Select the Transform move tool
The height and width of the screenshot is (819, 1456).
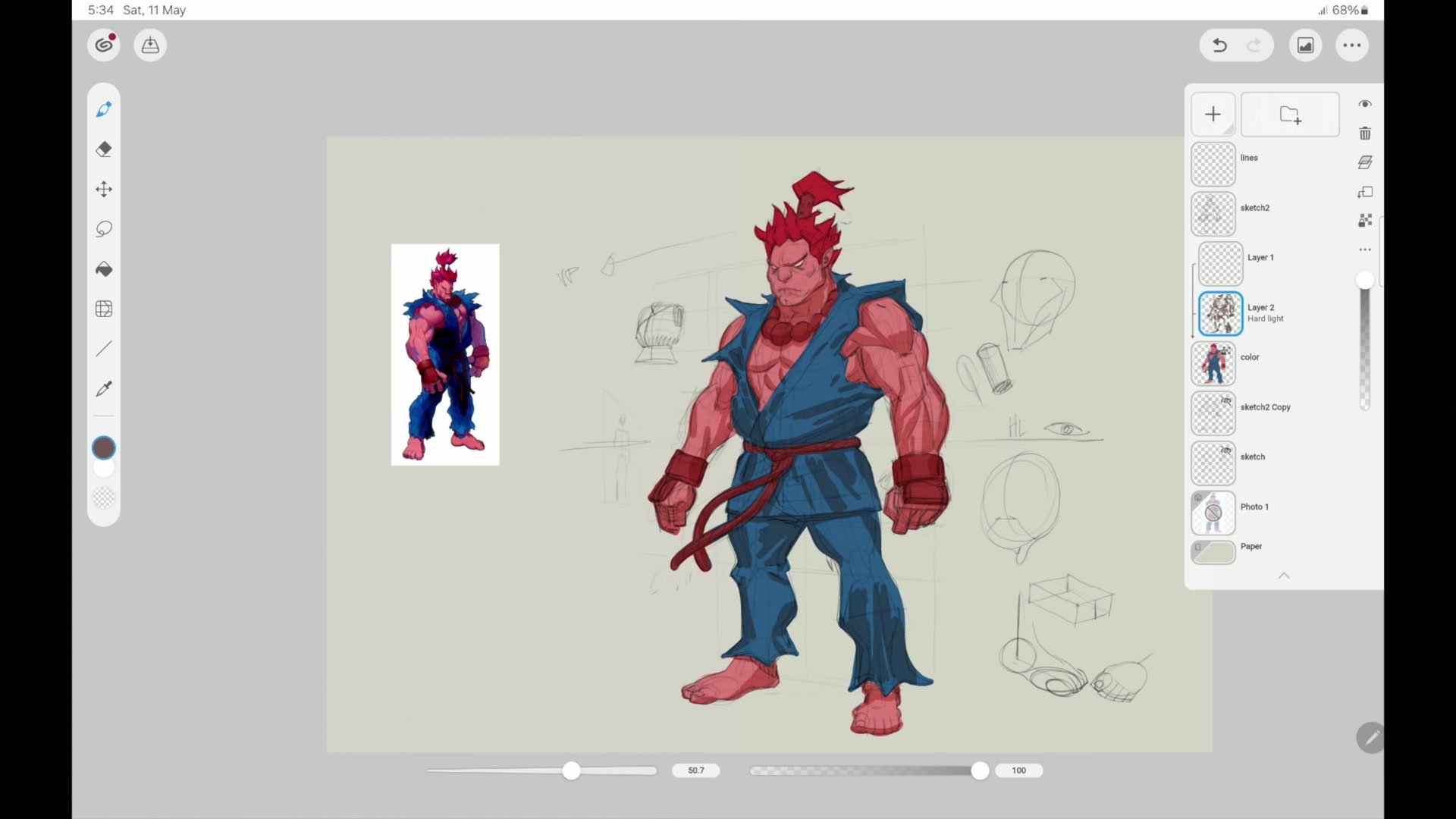(104, 189)
